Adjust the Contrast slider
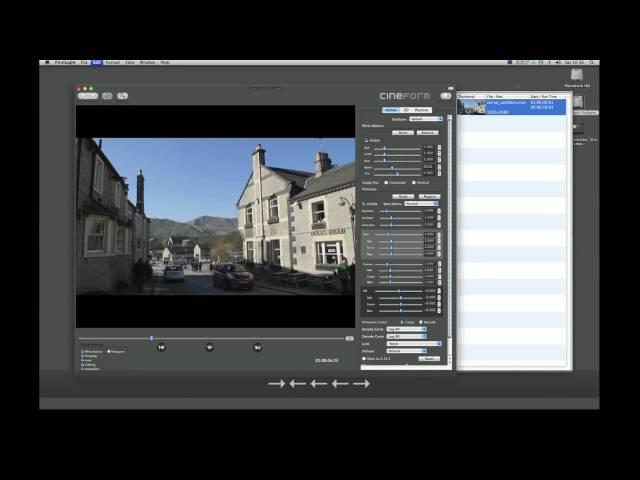The image size is (640, 480). click(x=400, y=218)
